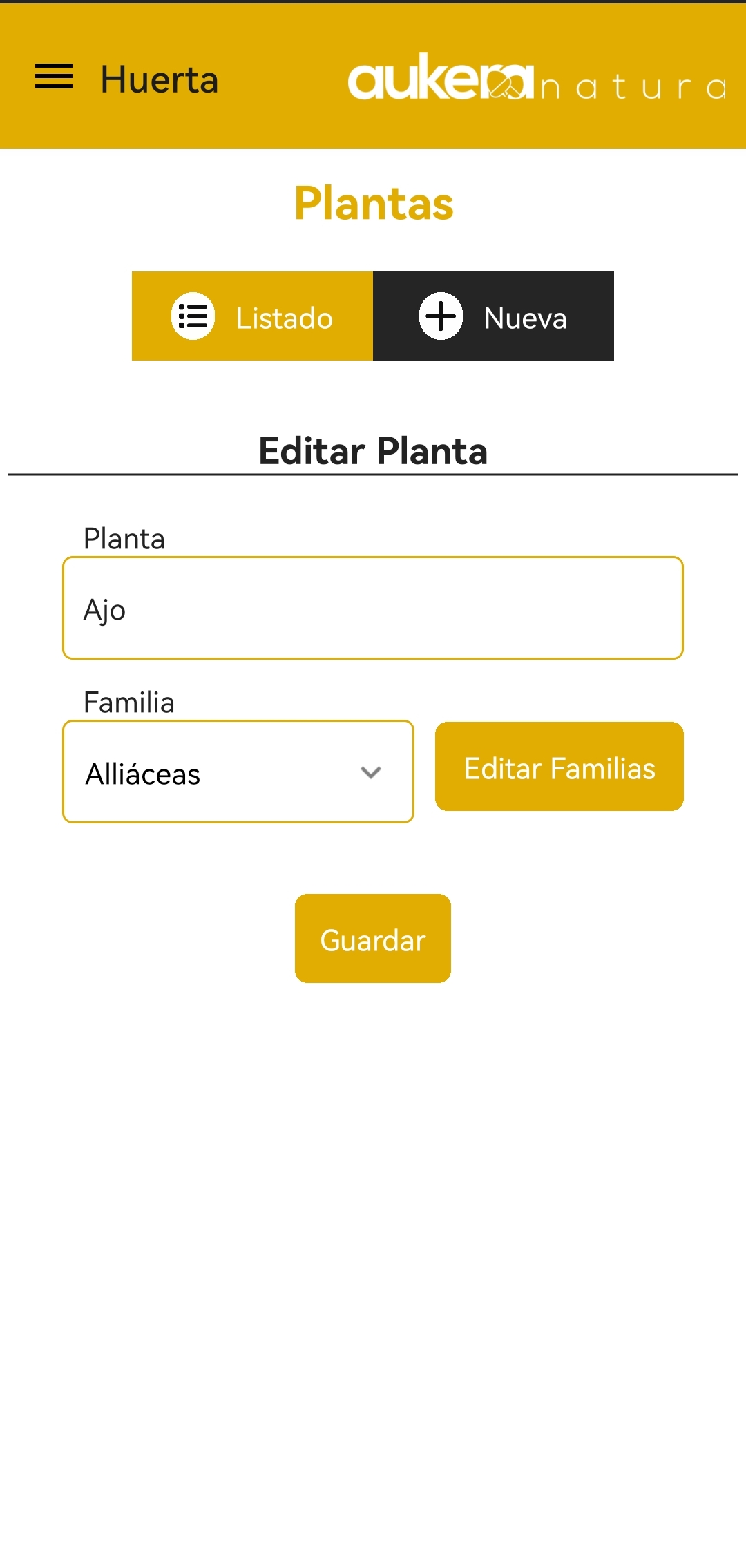Click the 'Ajo' text in the field
The width and height of the screenshot is (746, 1568).
(x=104, y=610)
